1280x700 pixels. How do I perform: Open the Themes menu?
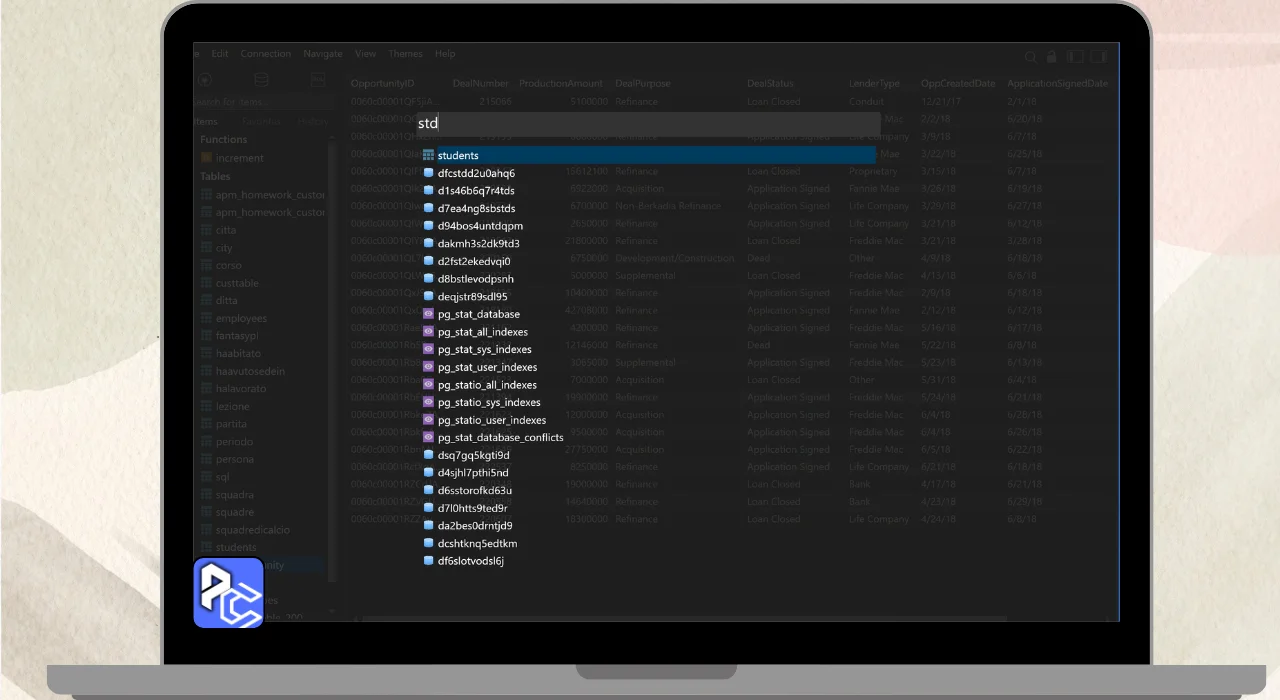click(x=405, y=54)
